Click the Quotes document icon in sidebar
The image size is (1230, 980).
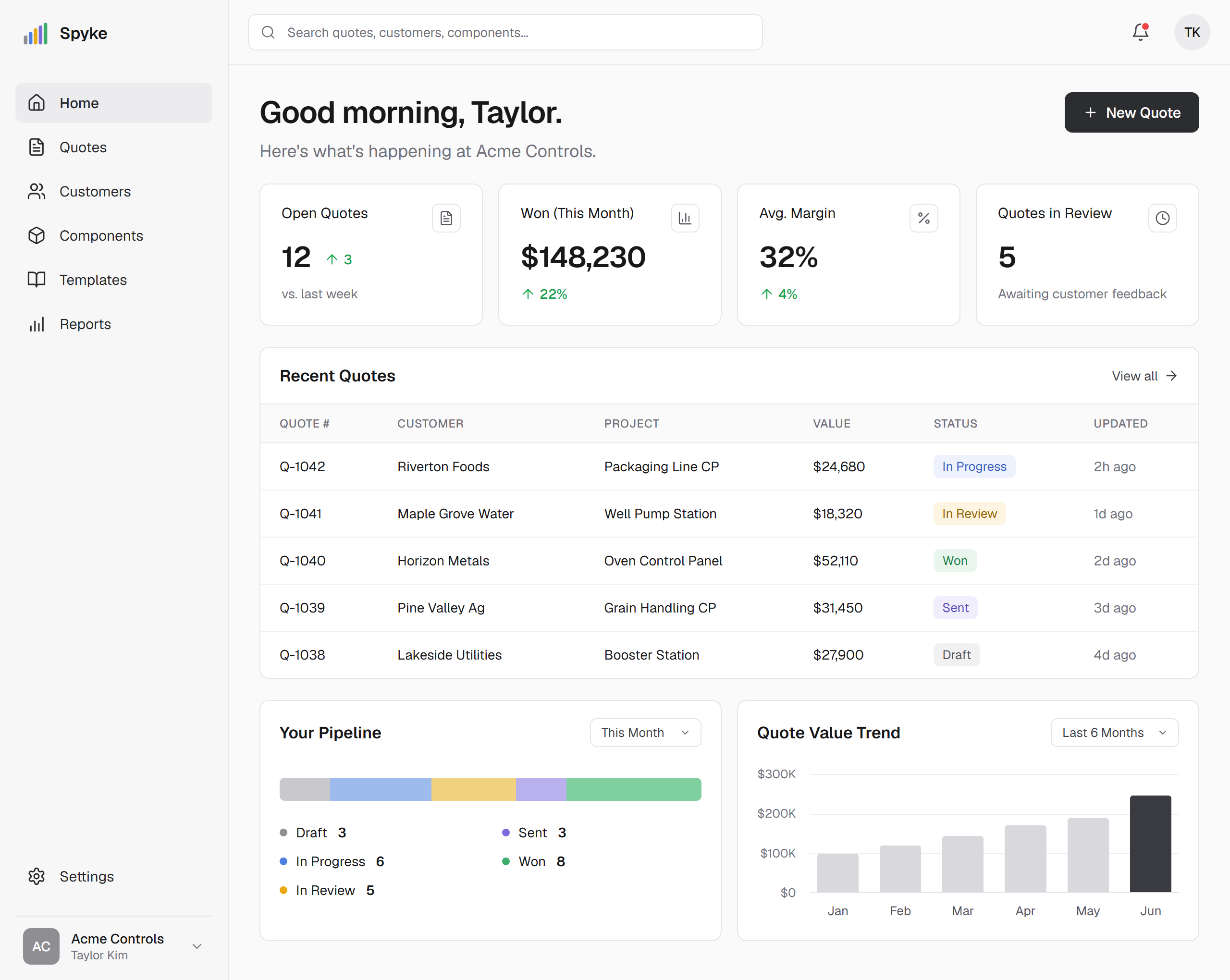point(37,147)
